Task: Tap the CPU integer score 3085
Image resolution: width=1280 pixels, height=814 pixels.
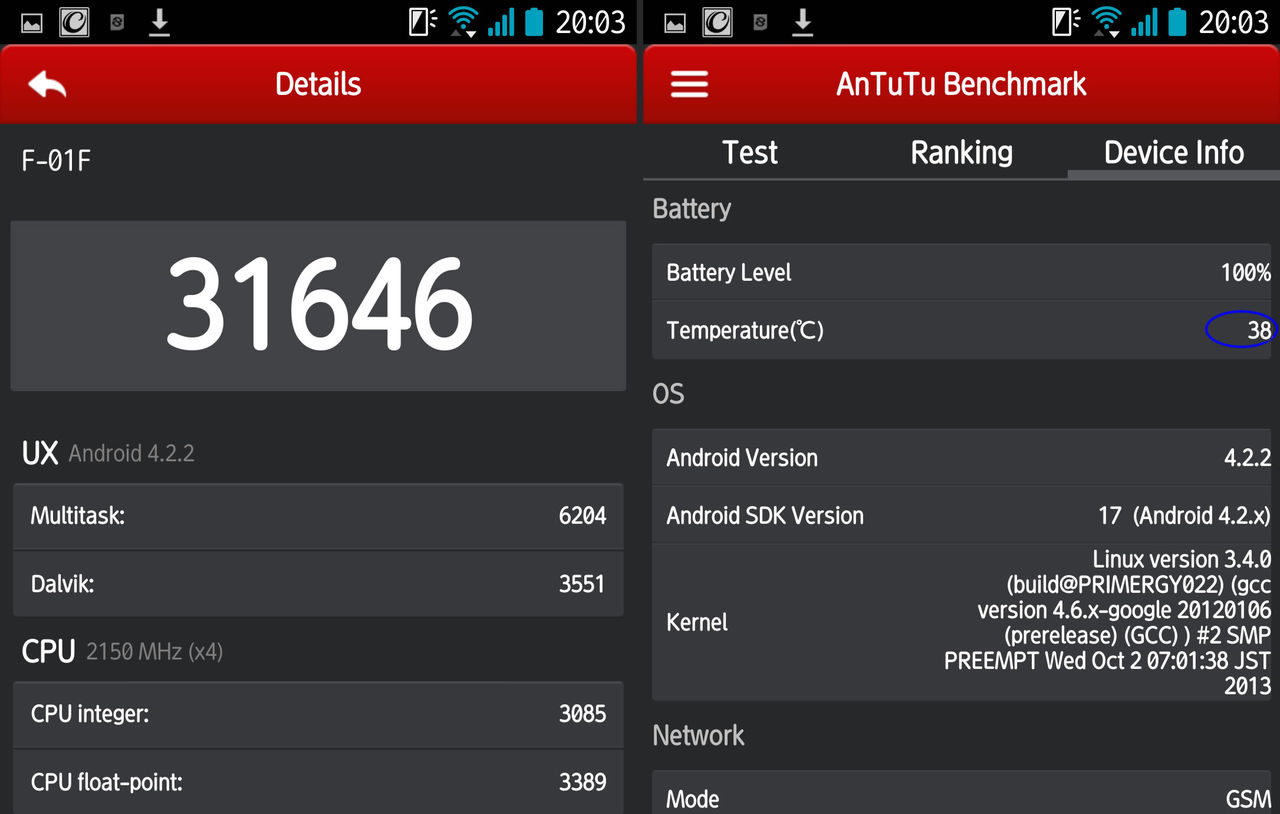Action: click(x=582, y=714)
